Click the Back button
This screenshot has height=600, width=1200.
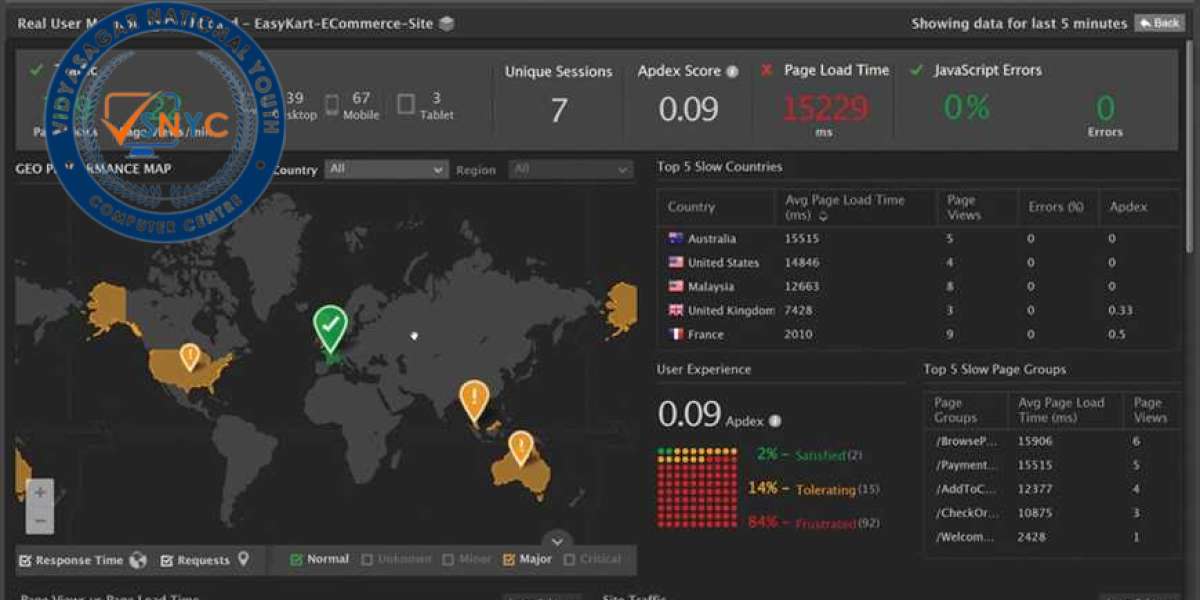click(1159, 23)
